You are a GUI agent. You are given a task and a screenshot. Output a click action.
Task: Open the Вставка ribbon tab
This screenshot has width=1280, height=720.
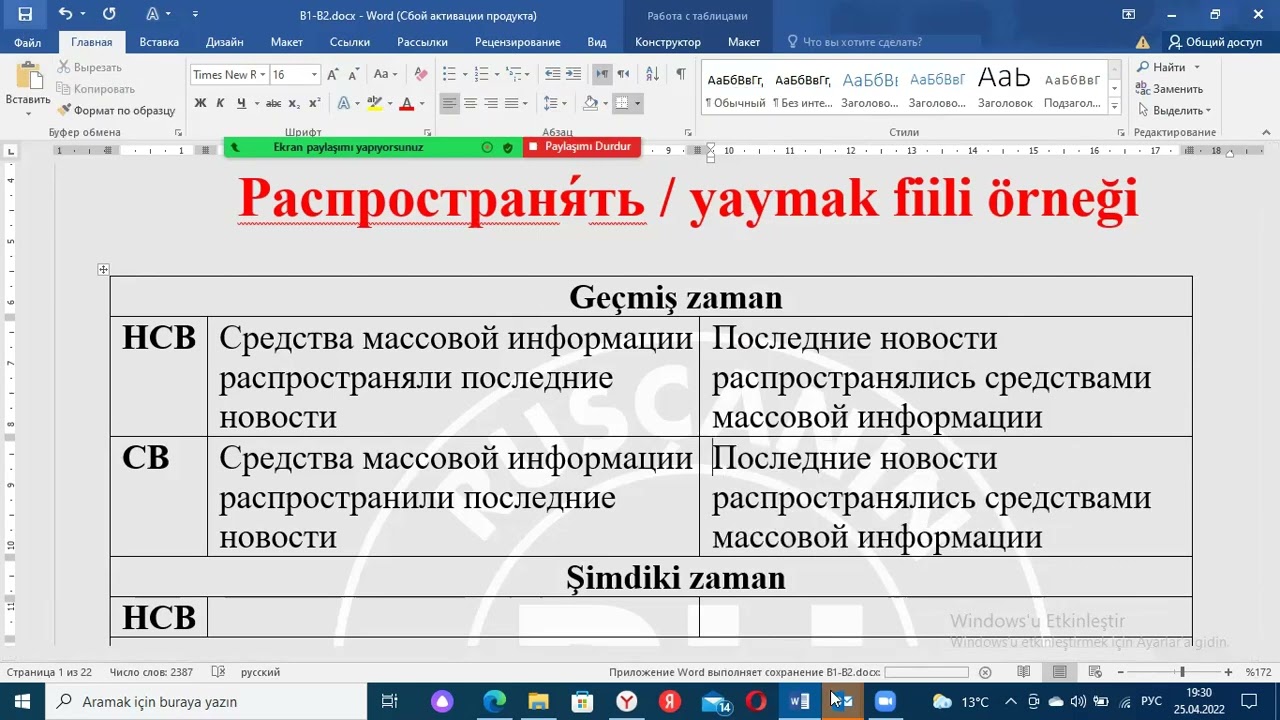click(159, 42)
